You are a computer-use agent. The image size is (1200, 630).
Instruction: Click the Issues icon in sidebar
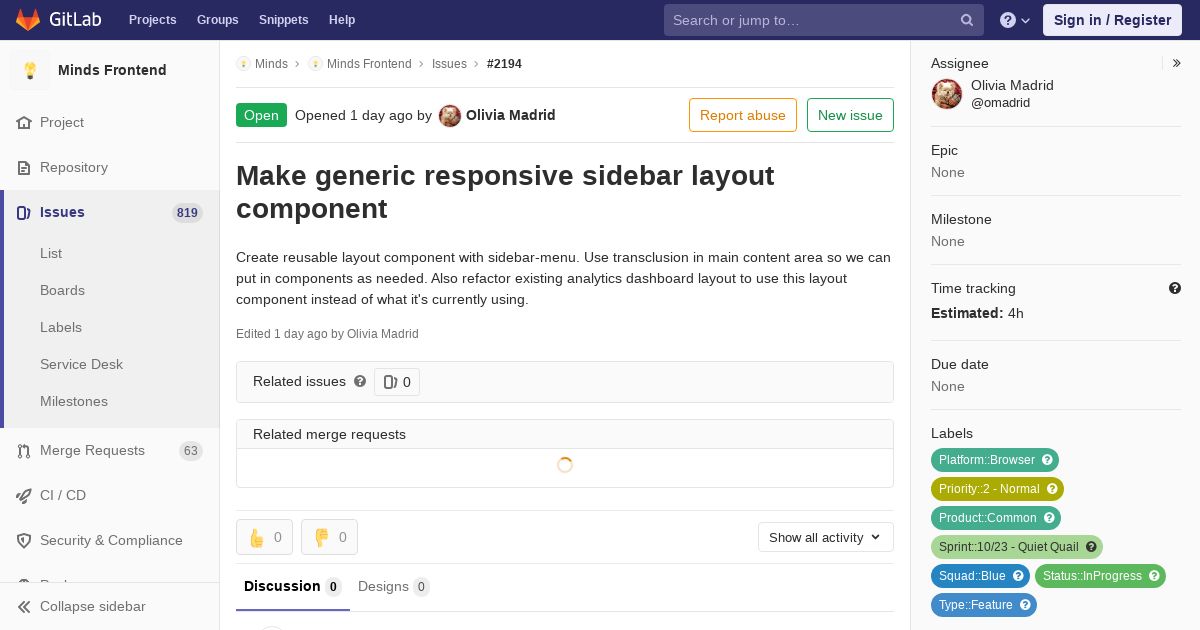pyautogui.click(x=24, y=213)
